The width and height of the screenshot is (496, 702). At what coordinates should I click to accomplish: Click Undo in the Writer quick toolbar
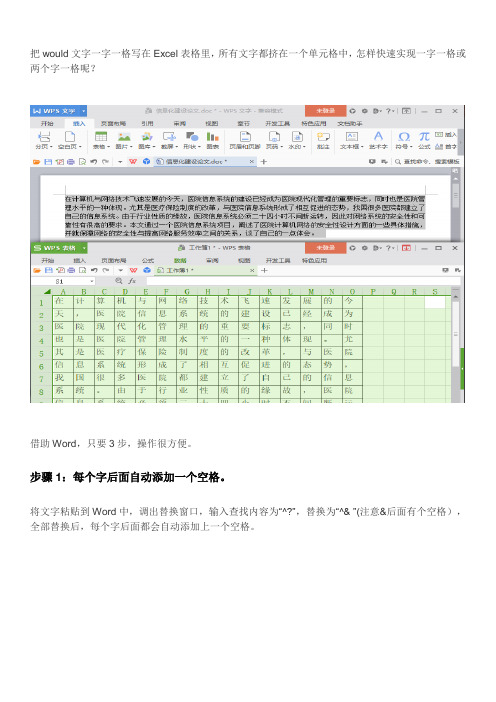pyautogui.click(x=94, y=162)
